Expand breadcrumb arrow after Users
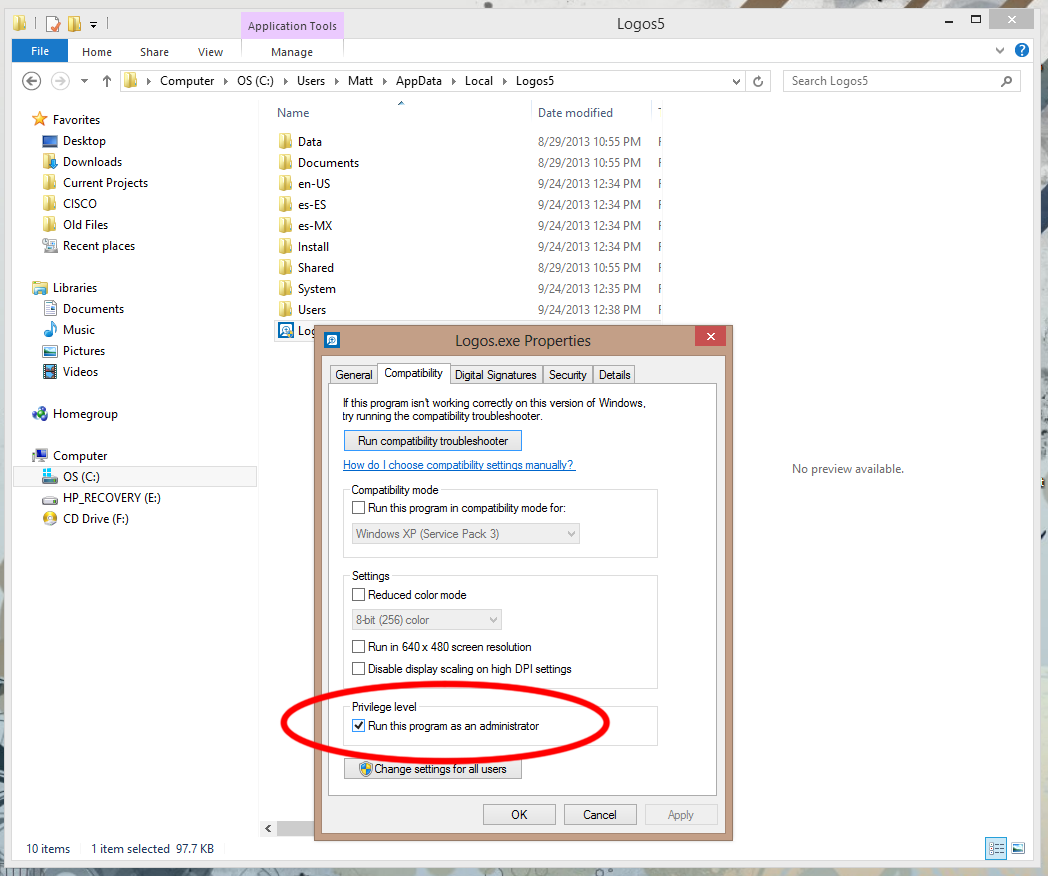1048x876 pixels. [337, 82]
